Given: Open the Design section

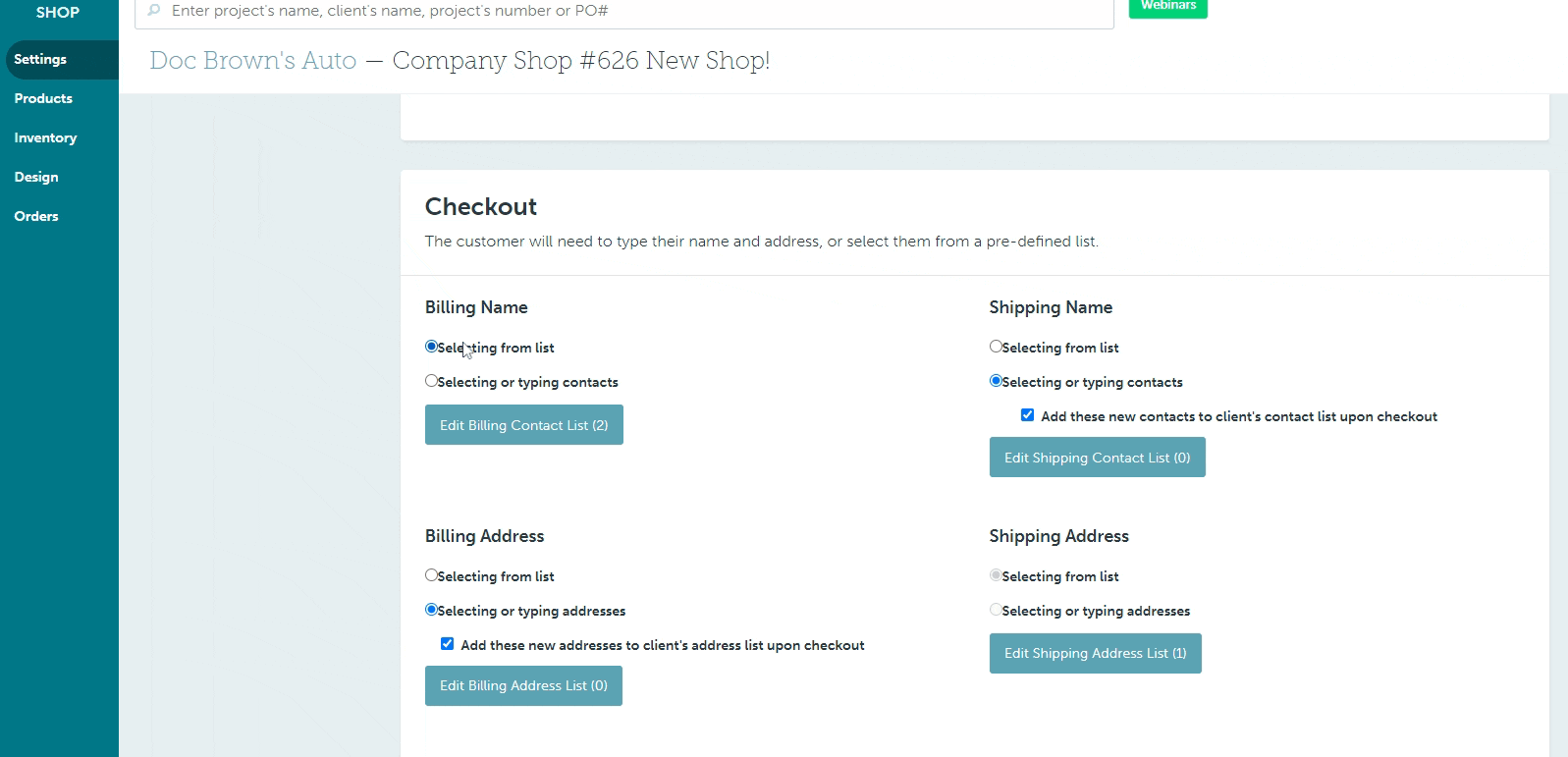Looking at the screenshot, I should pyautogui.click(x=36, y=177).
